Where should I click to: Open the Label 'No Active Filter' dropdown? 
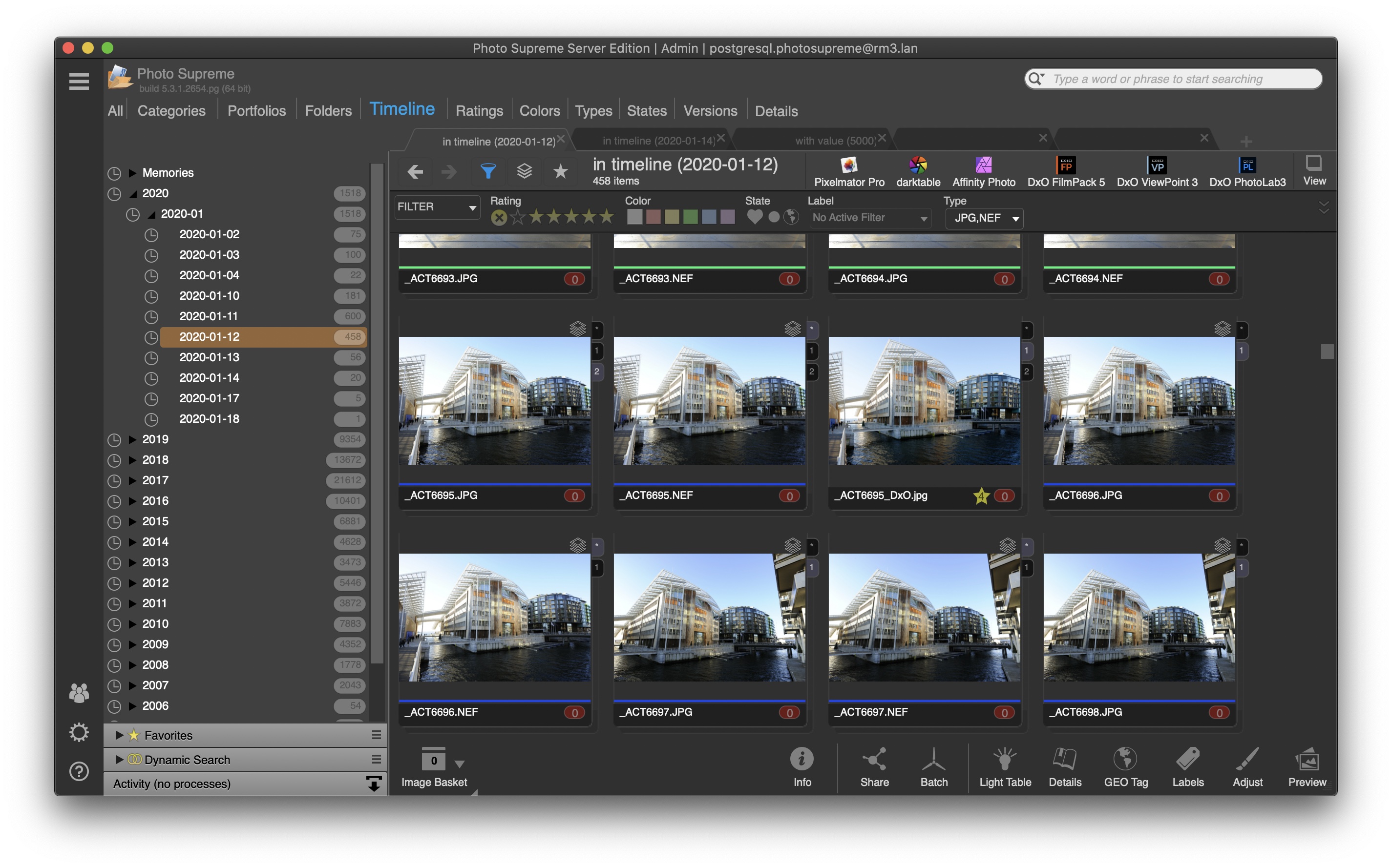869,218
